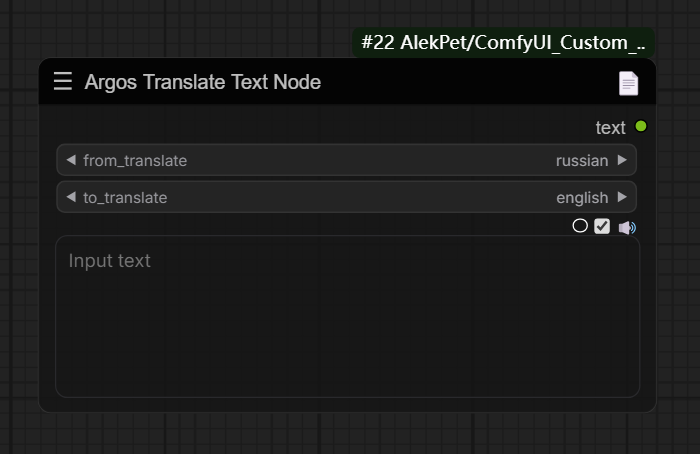Click the hamburger menu icon on the node
The width and height of the screenshot is (700, 454).
[63, 82]
